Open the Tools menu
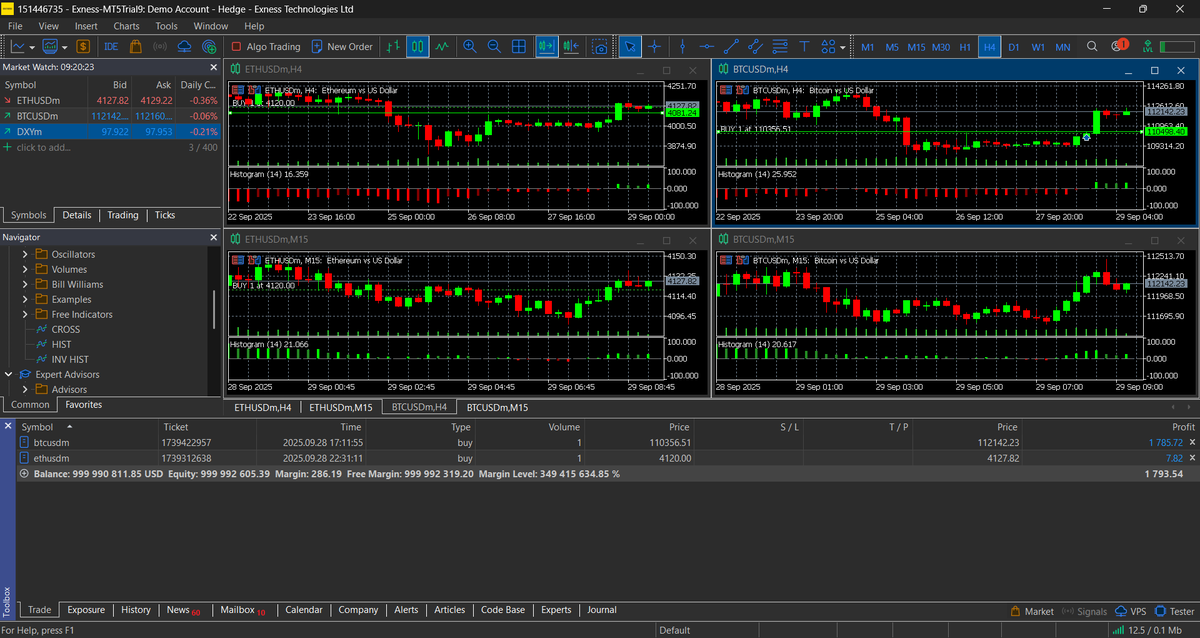The height and width of the screenshot is (638, 1200). (x=167, y=25)
